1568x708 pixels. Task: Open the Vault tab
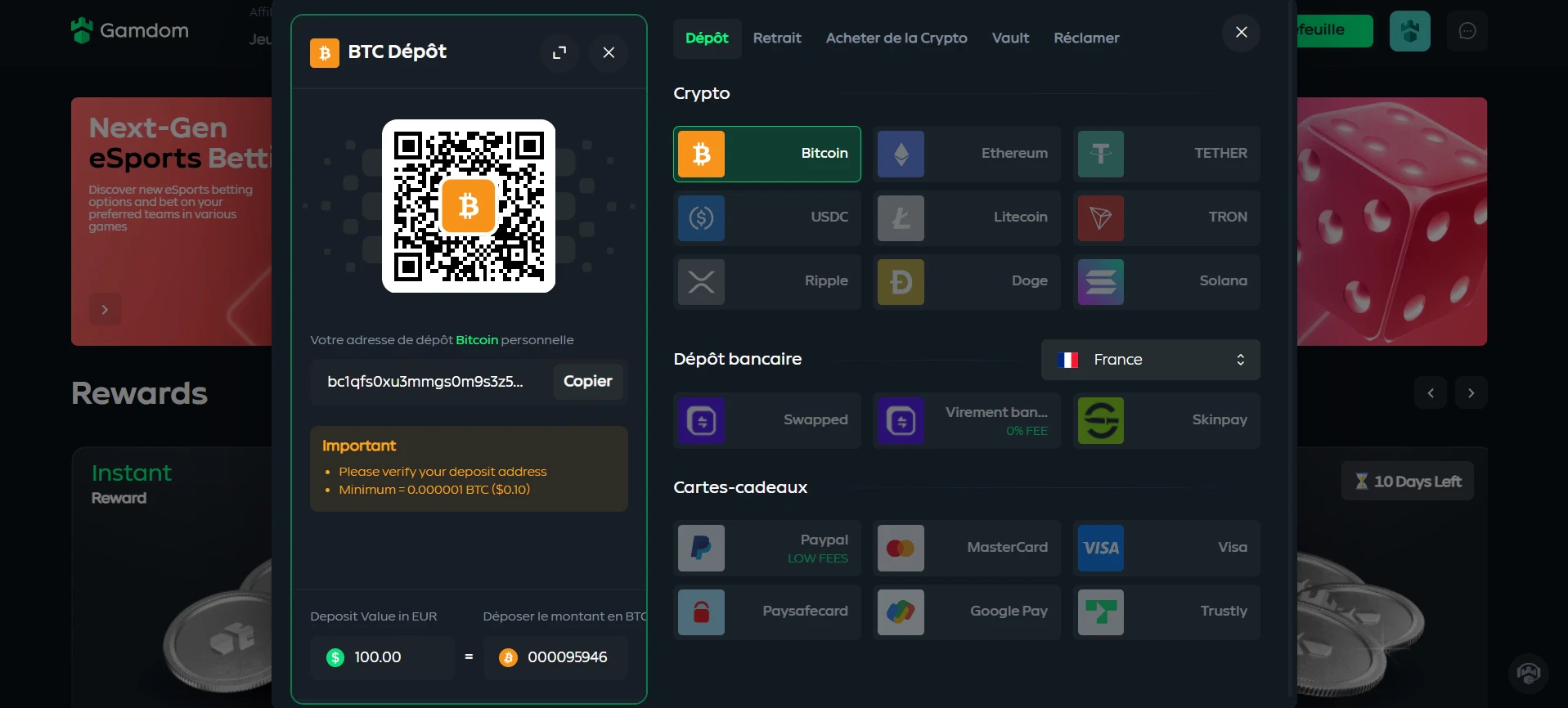coord(1010,38)
